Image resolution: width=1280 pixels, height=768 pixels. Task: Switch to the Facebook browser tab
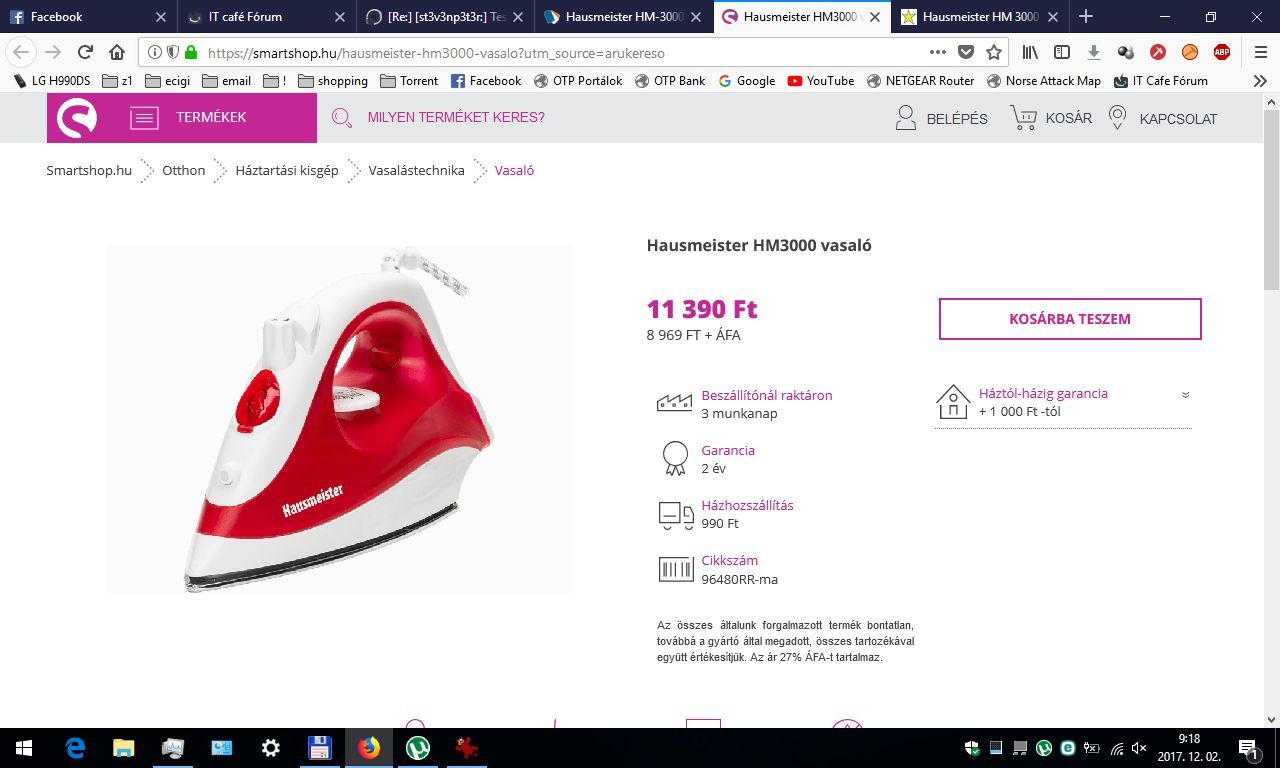[88, 16]
